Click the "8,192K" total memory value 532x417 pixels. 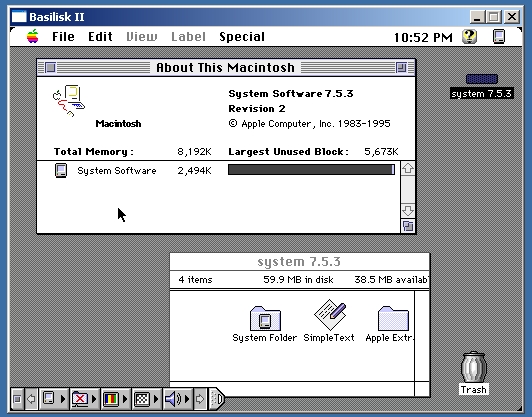tap(194, 152)
